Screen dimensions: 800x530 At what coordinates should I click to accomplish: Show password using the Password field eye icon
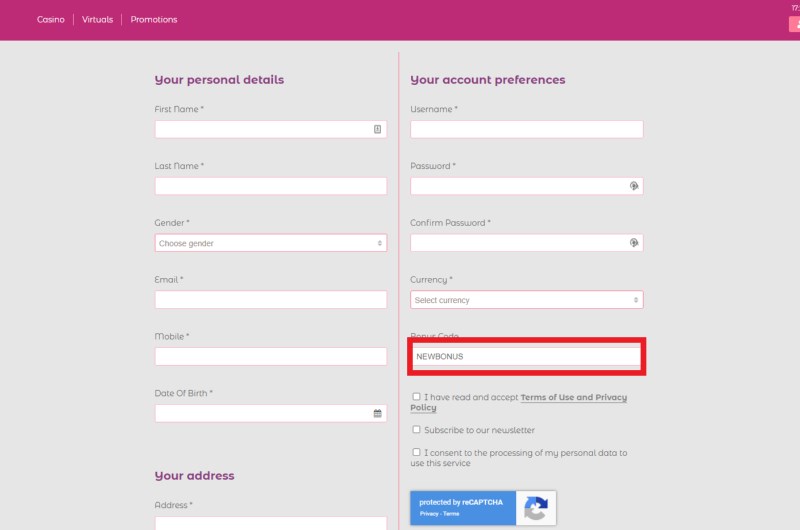point(634,186)
